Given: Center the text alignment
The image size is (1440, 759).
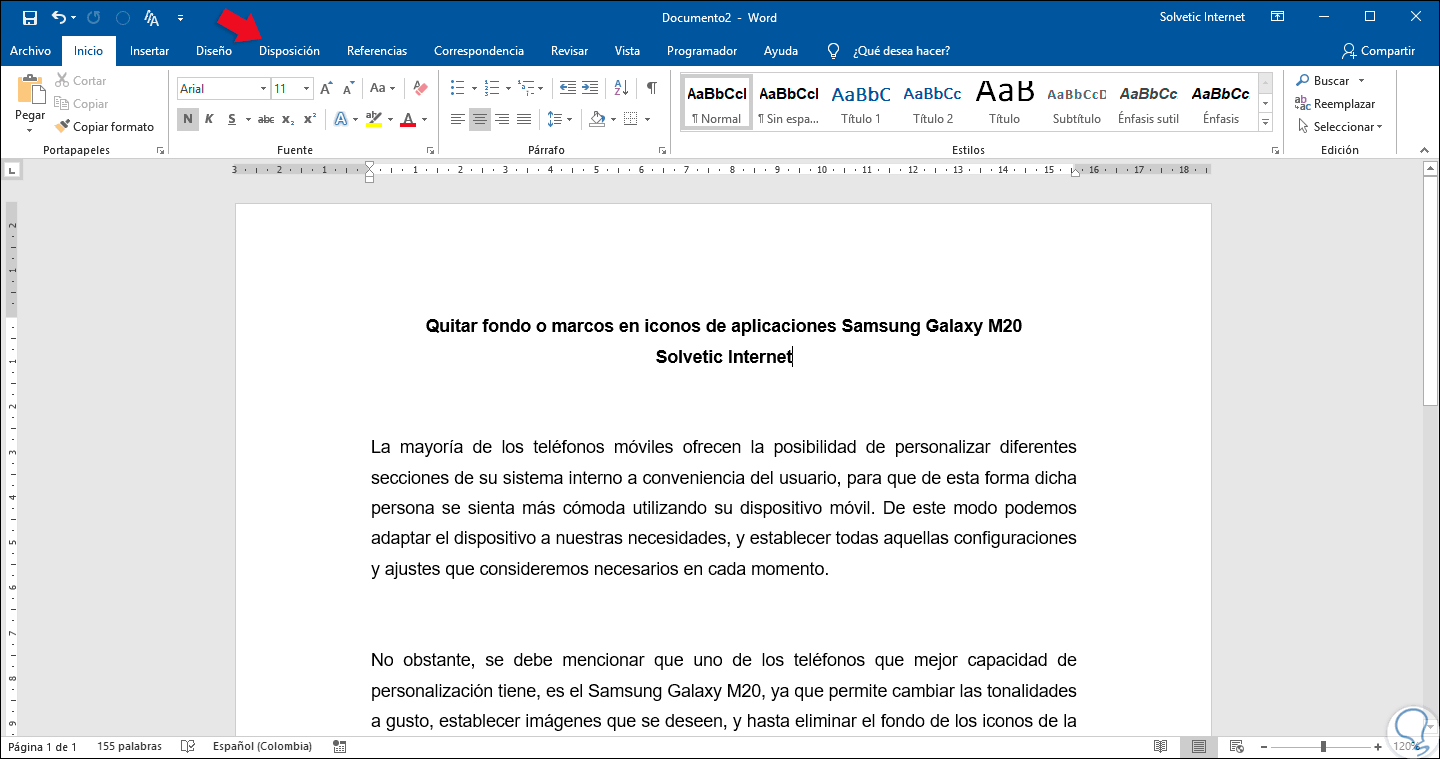Looking at the screenshot, I should [x=480, y=120].
